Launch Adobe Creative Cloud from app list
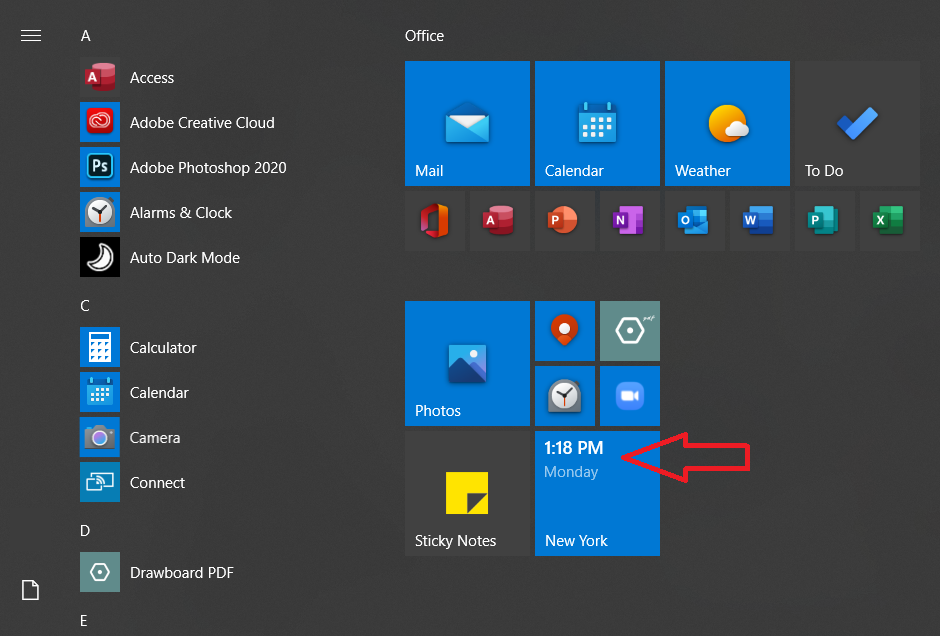940x636 pixels. tap(100, 122)
